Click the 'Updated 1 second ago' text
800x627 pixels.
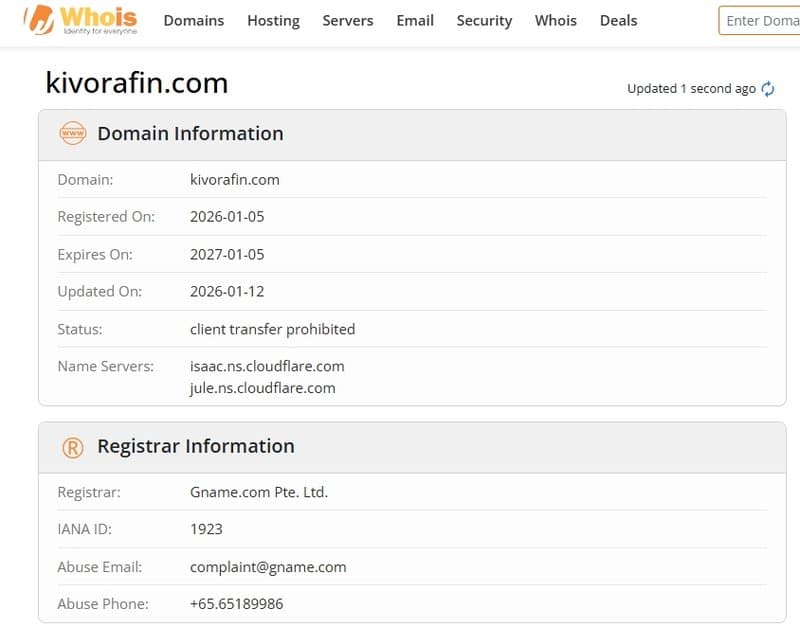691,89
